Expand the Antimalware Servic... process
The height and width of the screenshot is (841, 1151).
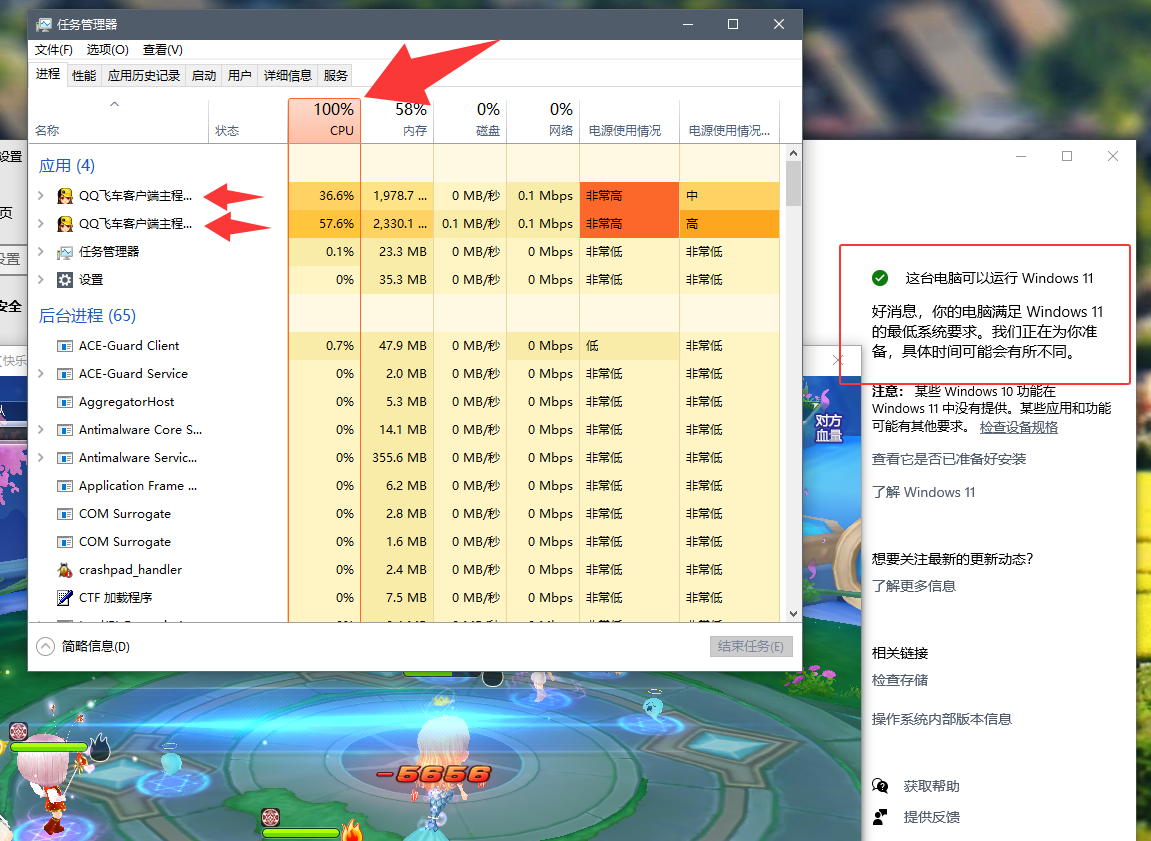[41, 458]
